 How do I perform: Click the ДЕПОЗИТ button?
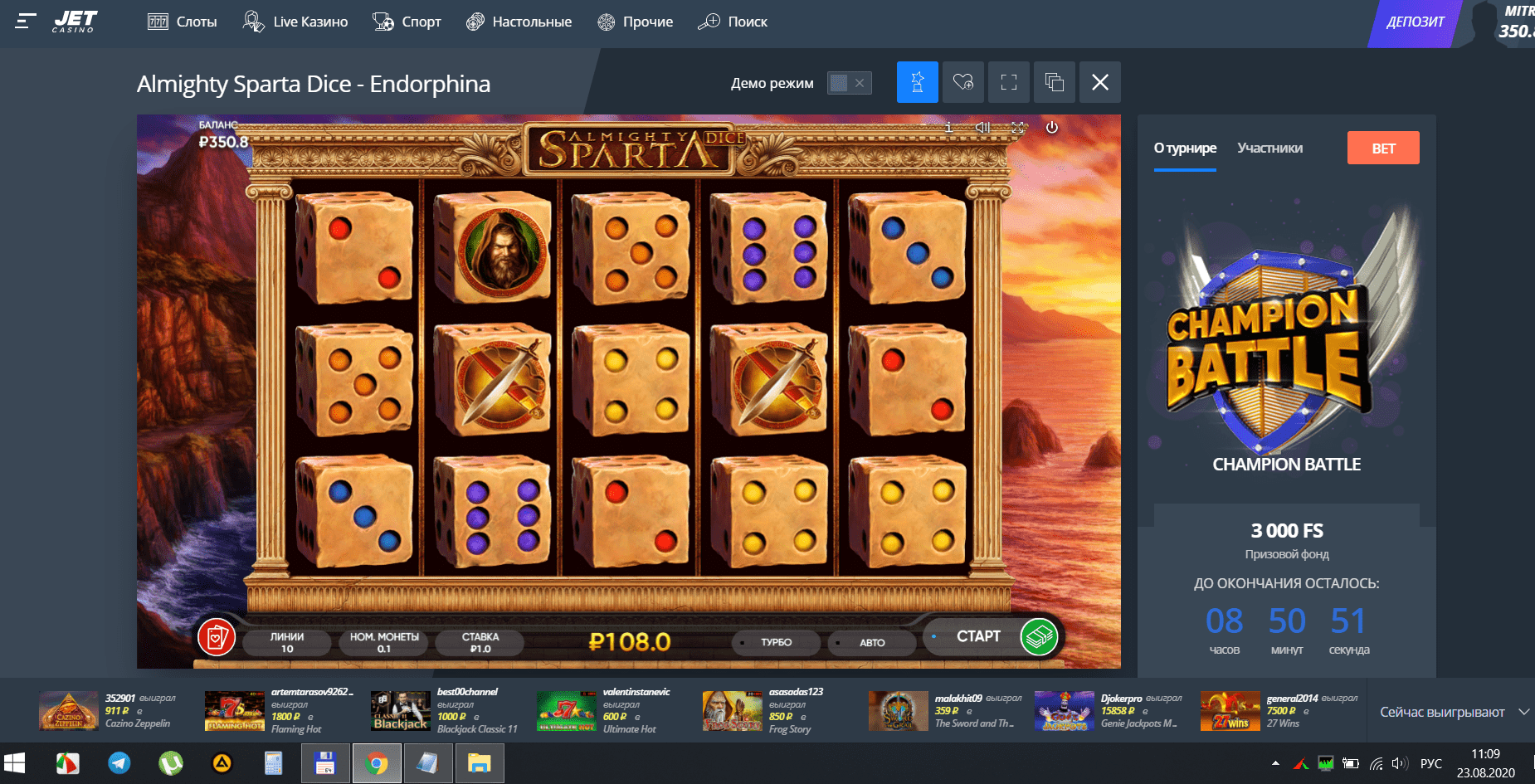pyautogui.click(x=1415, y=22)
